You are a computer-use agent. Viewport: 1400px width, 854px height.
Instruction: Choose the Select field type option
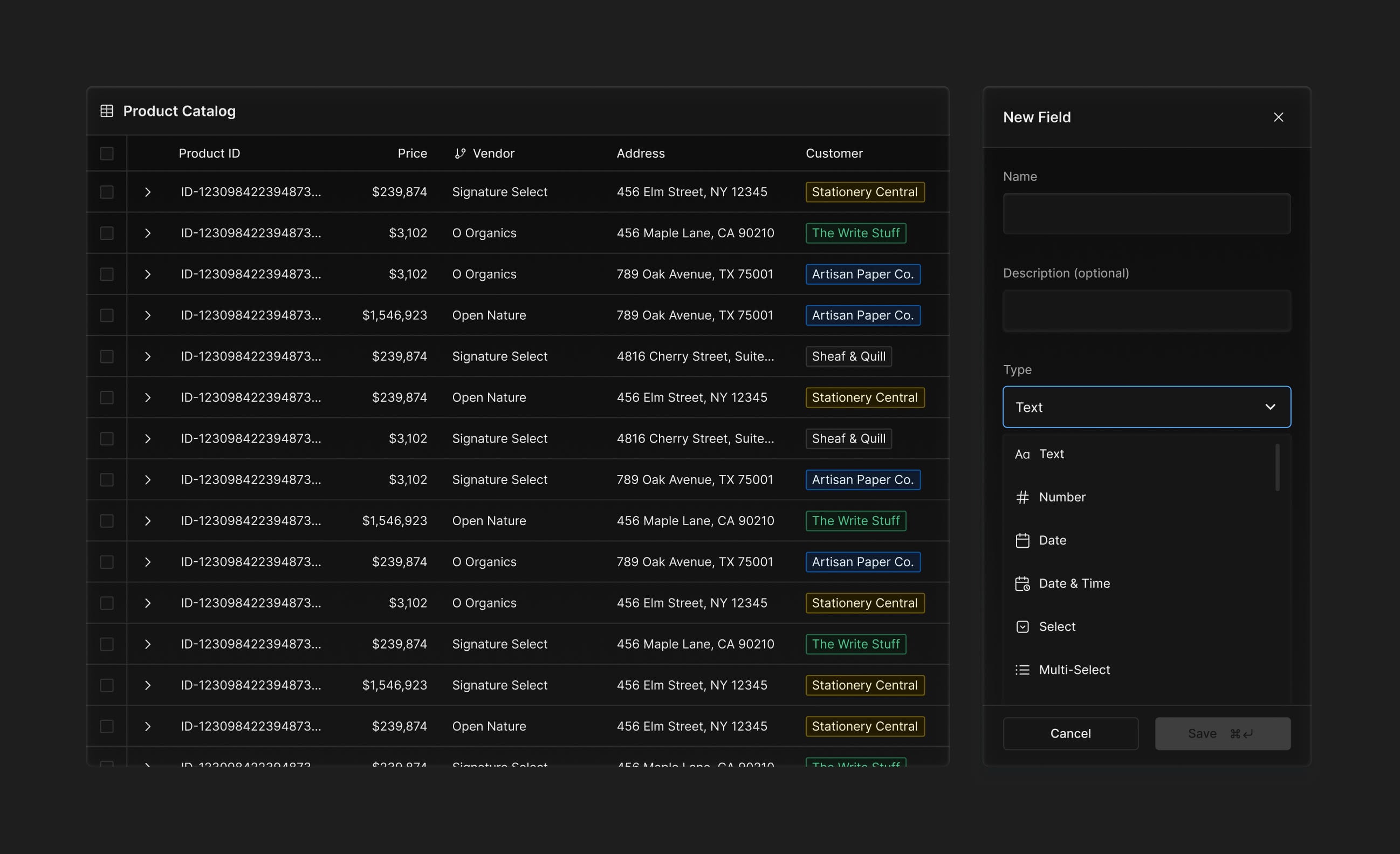click(1058, 626)
